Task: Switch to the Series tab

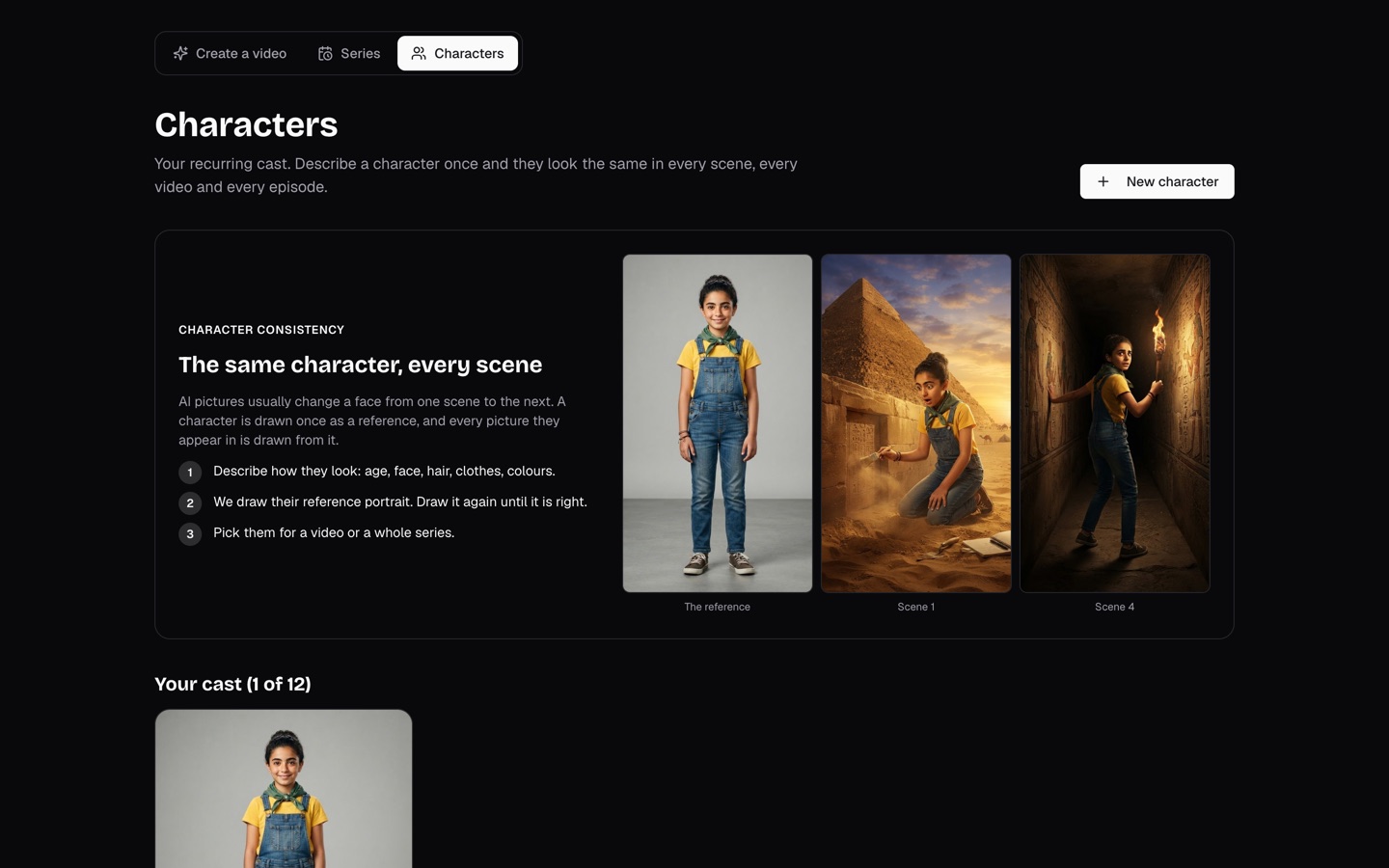Action: tap(349, 53)
